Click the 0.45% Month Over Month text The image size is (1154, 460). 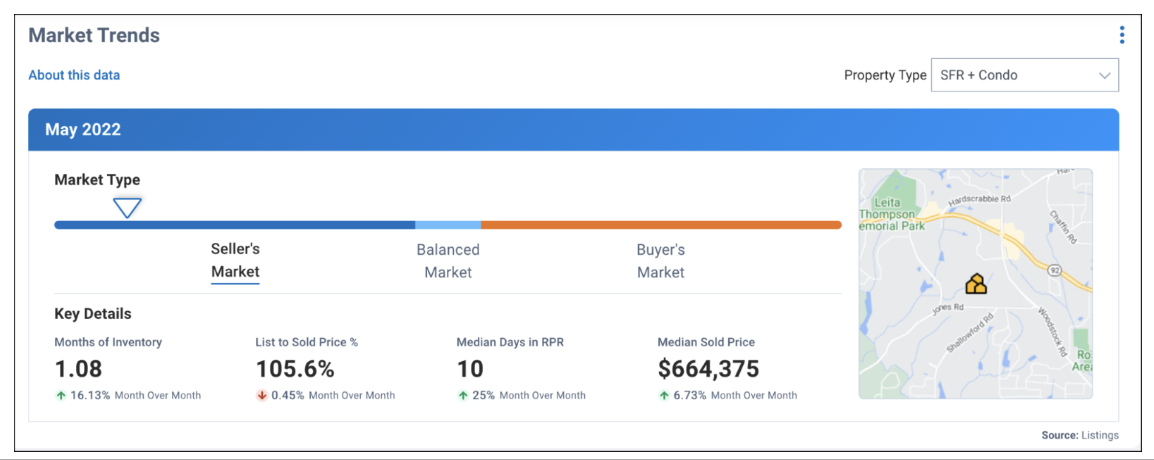tap(333, 395)
